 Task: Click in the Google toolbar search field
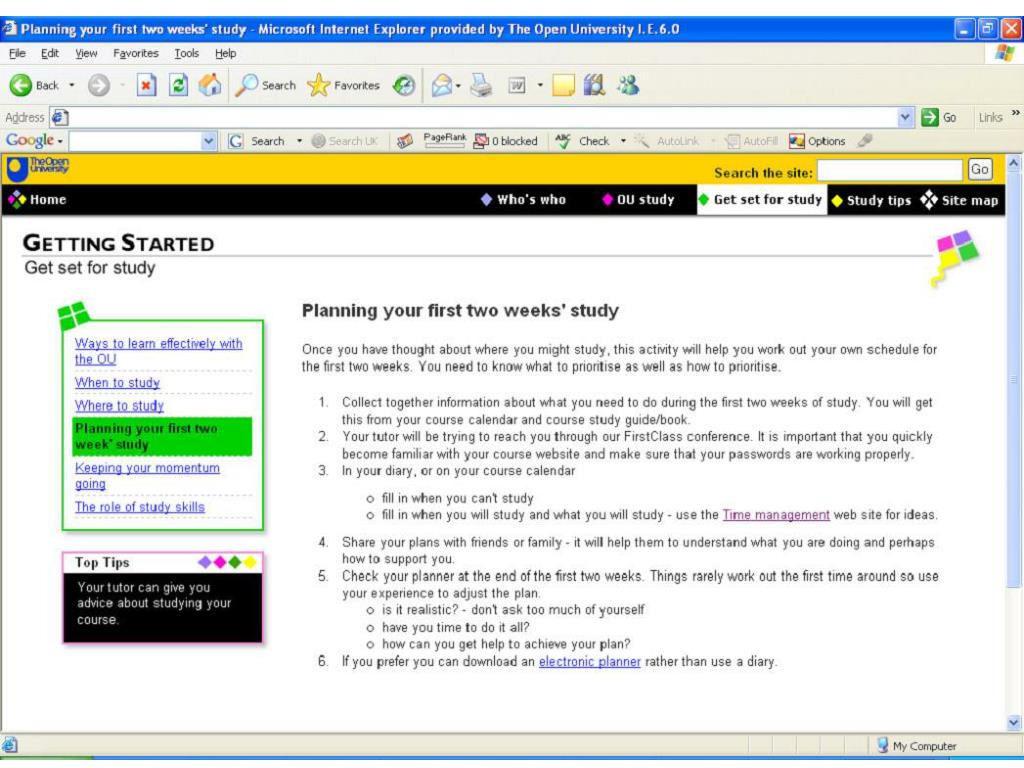click(135, 141)
